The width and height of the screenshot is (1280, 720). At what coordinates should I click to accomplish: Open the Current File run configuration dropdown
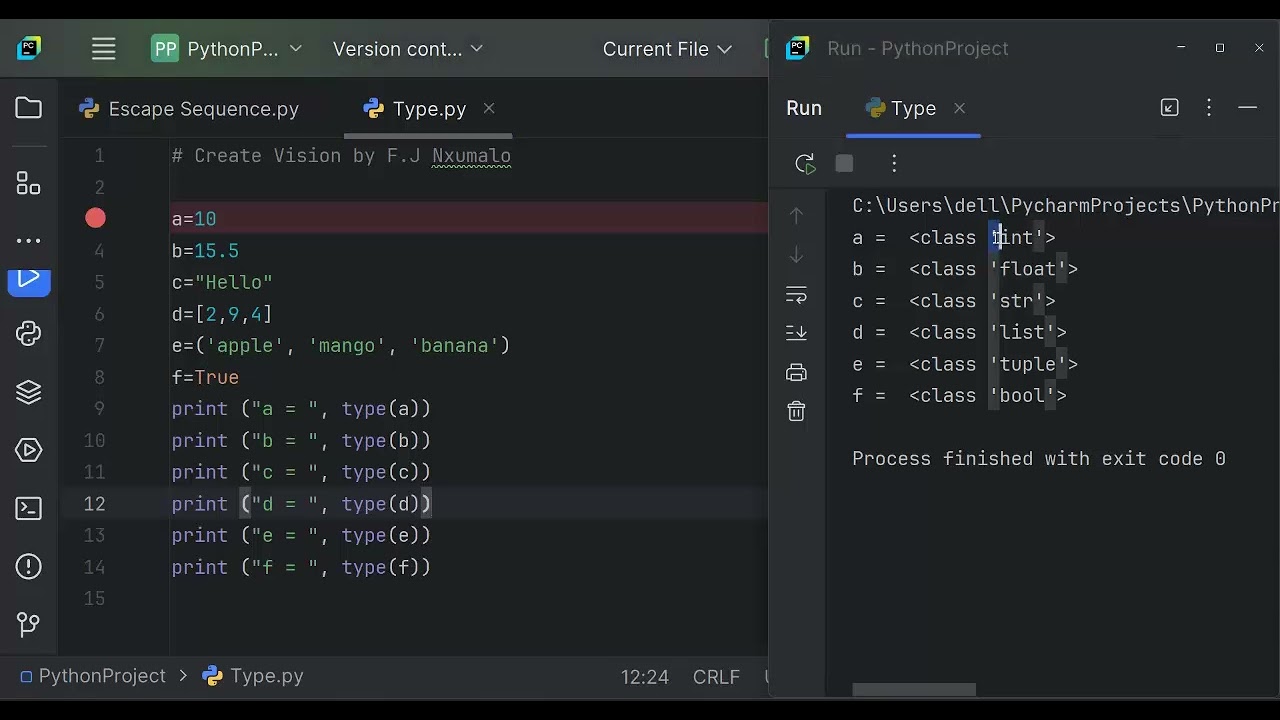pyautogui.click(x=667, y=49)
